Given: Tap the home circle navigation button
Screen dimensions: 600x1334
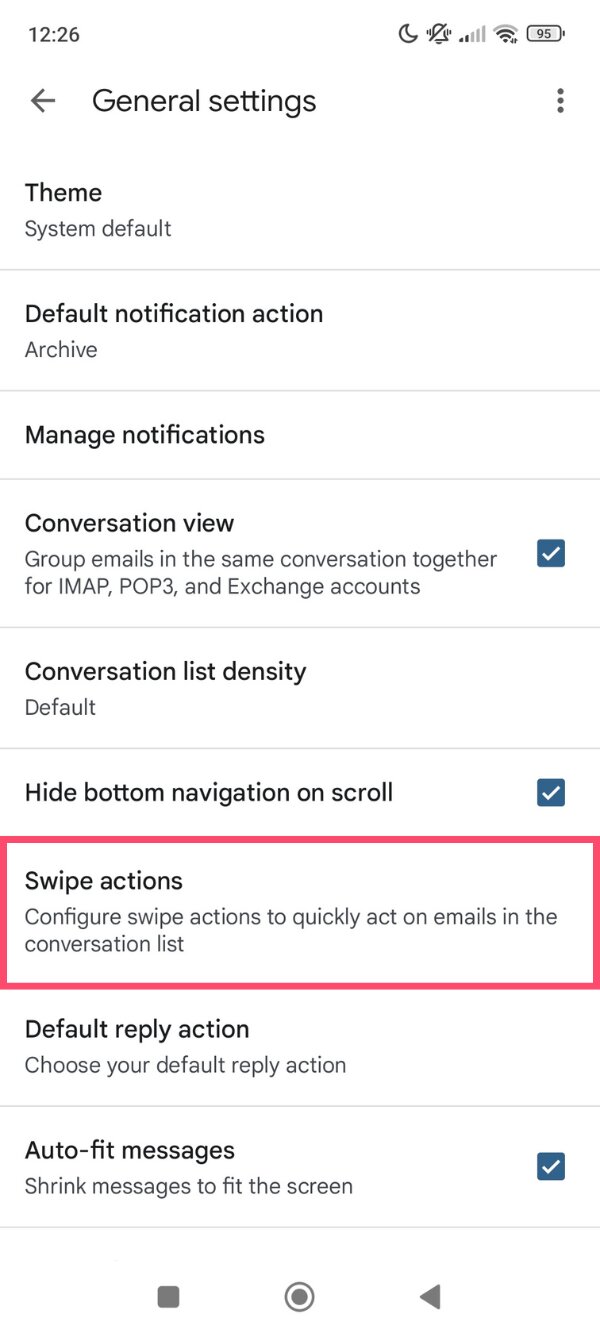Looking at the screenshot, I should [x=299, y=1296].
